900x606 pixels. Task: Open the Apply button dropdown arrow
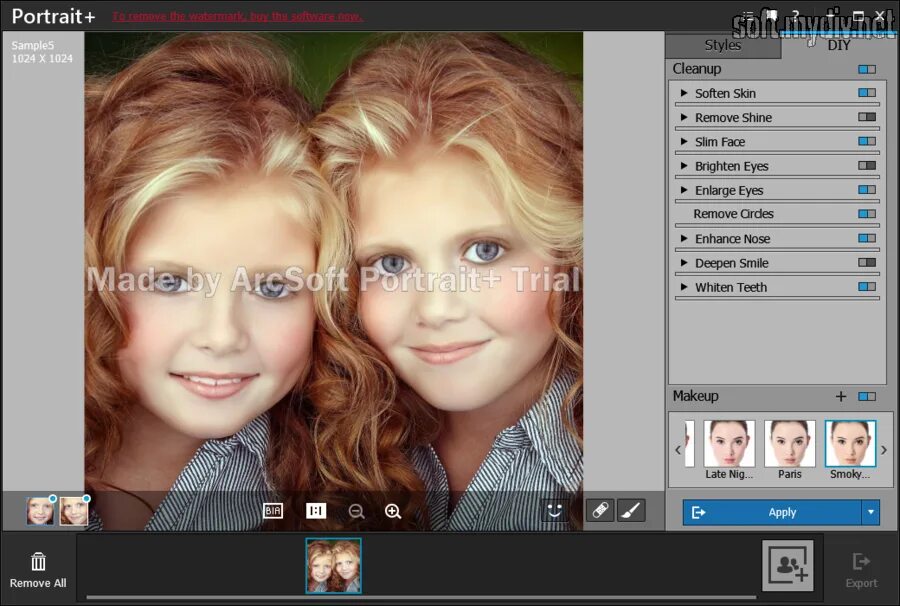pyautogui.click(x=871, y=512)
